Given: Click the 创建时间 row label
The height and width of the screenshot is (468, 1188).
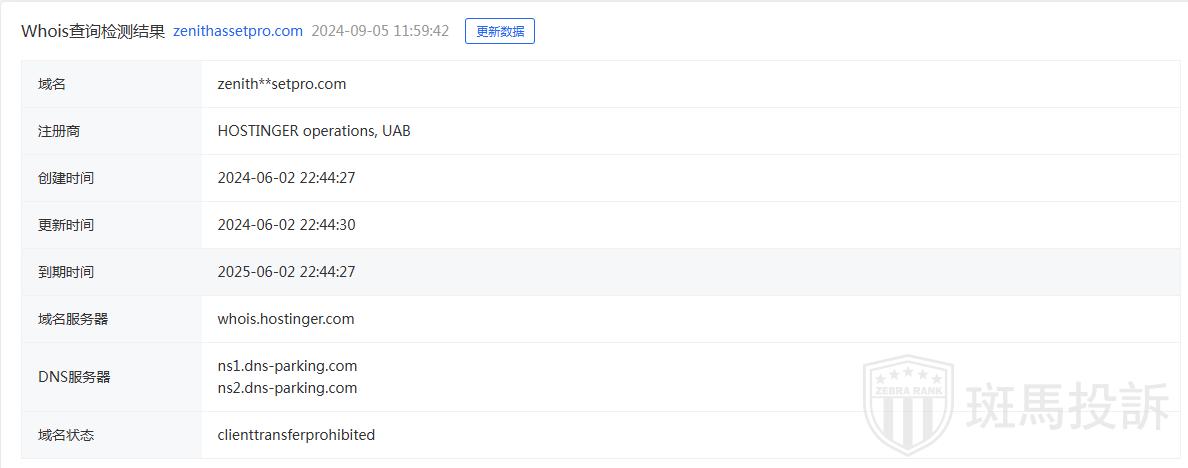Looking at the screenshot, I should click(x=66, y=178).
